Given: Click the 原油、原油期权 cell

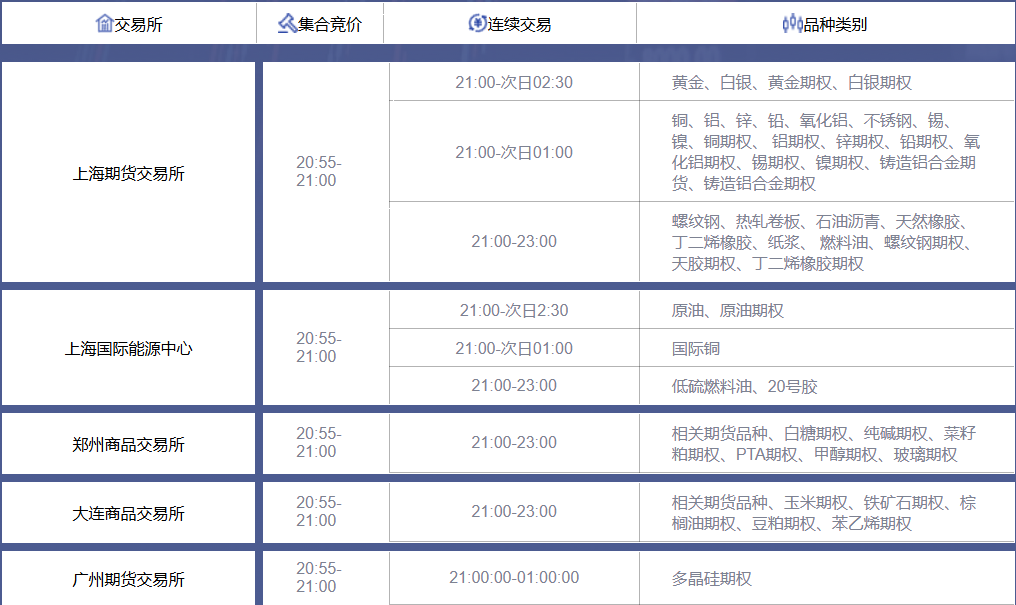Looking at the screenshot, I should (x=827, y=310).
